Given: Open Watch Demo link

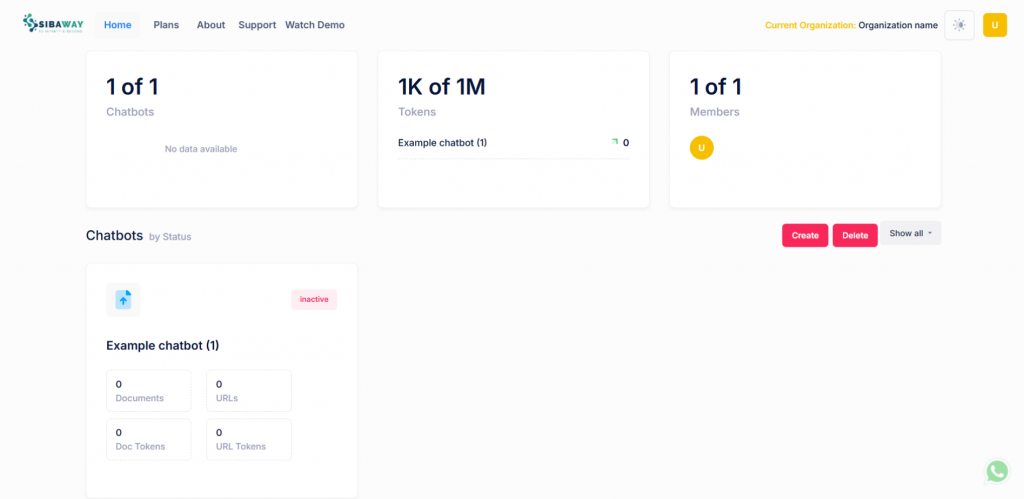Looking at the screenshot, I should click(x=315, y=25).
